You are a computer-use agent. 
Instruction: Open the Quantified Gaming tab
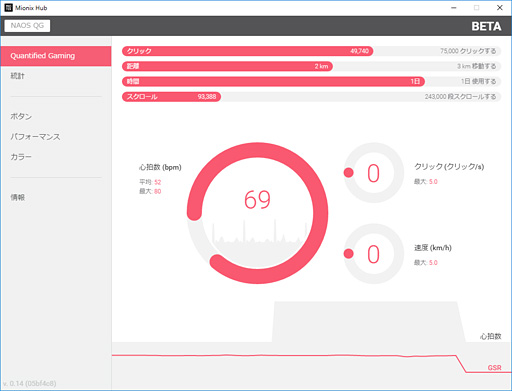pyautogui.click(x=56, y=56)
